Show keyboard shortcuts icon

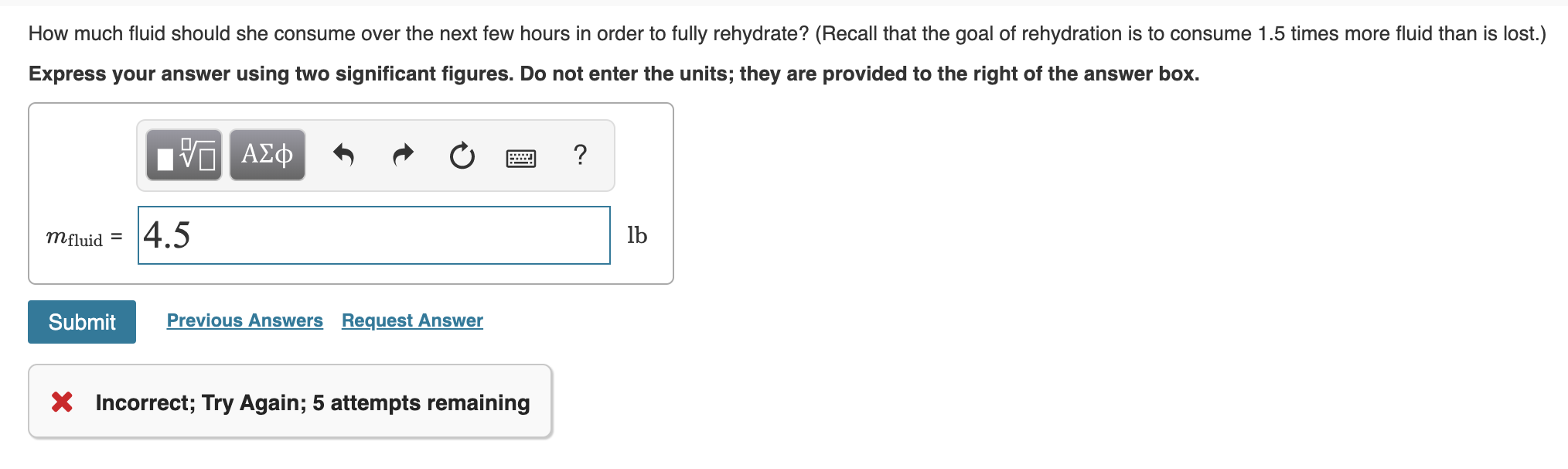click(521, 159)
